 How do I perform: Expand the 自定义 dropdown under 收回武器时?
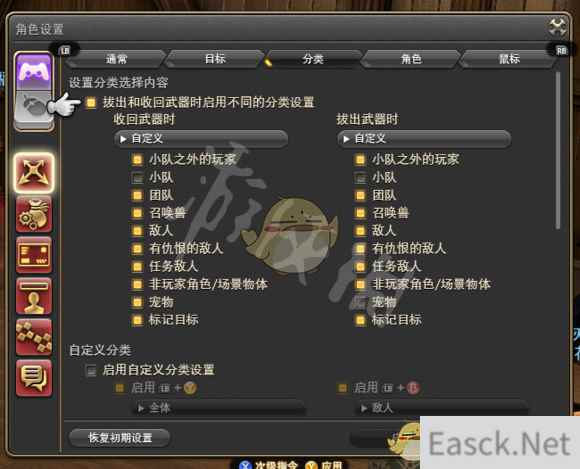coord(202,139)
